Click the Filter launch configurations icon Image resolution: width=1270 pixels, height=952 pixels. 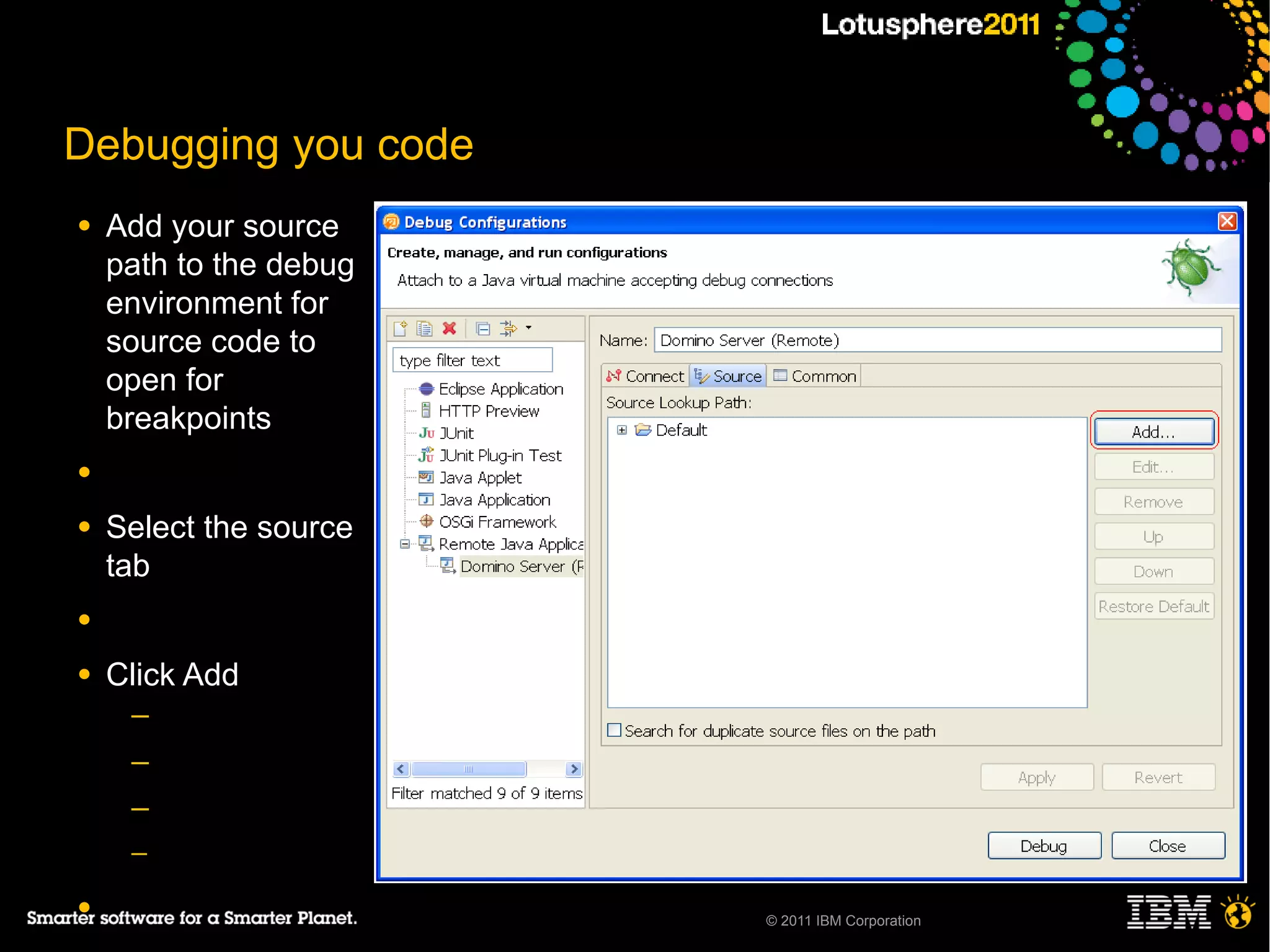(x=508, y=328)
